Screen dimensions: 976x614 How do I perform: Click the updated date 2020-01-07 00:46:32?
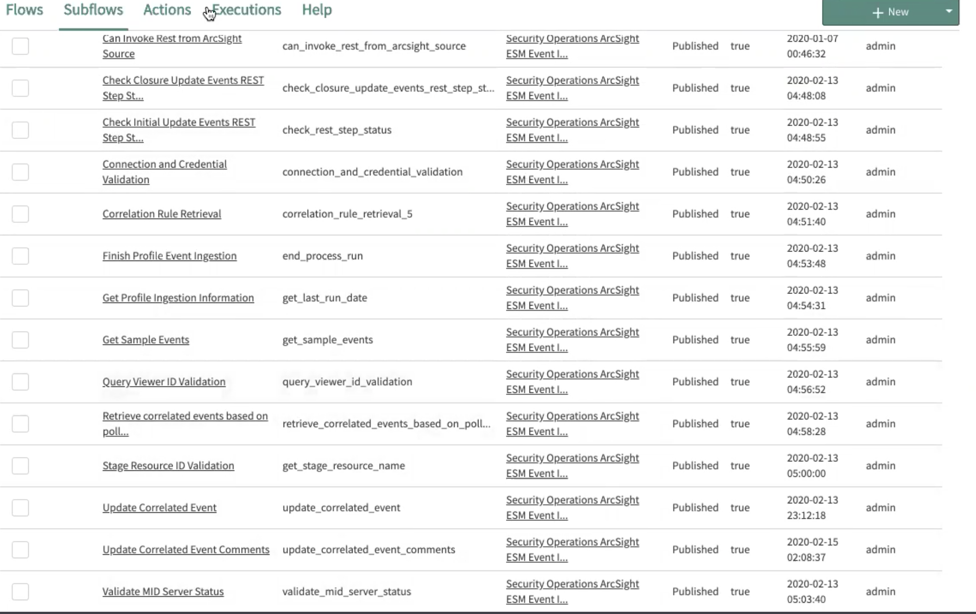[x=812, y=46]
